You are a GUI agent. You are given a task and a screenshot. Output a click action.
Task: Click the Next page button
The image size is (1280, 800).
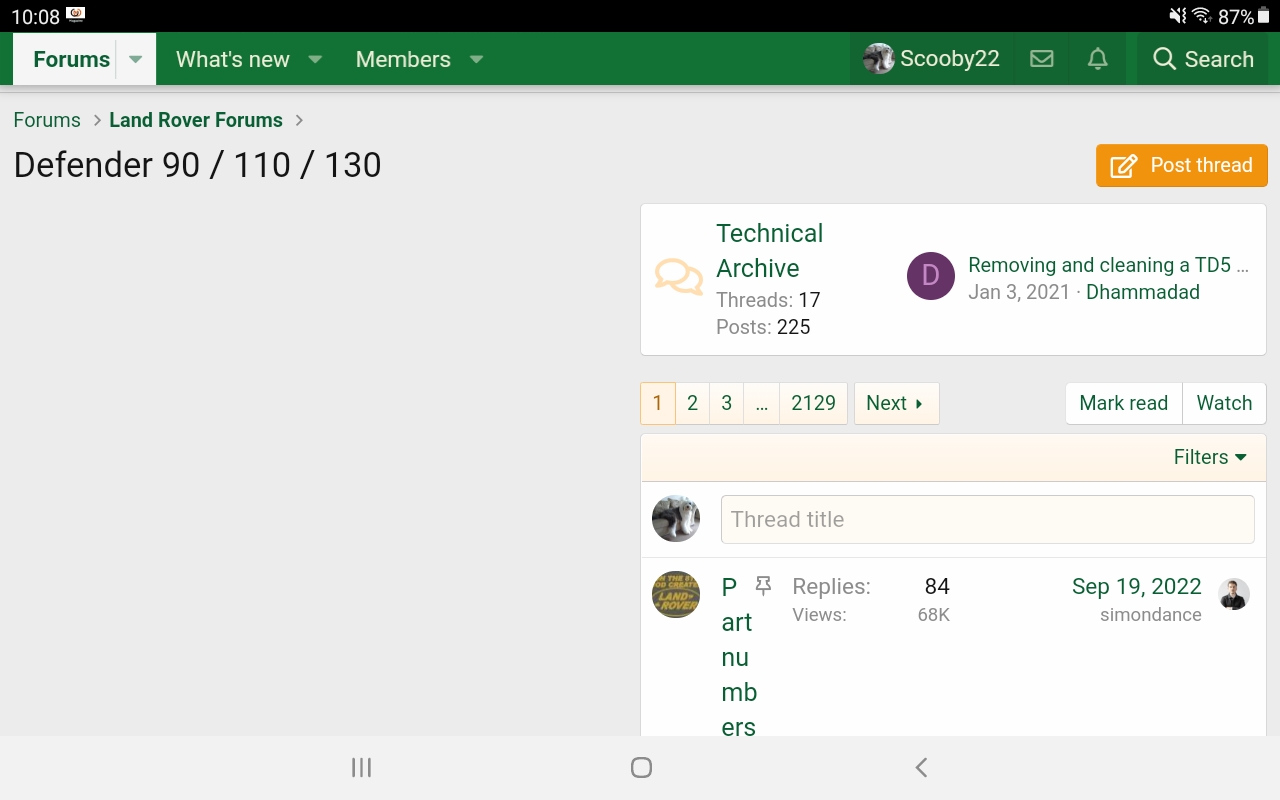tap(896, 403)
